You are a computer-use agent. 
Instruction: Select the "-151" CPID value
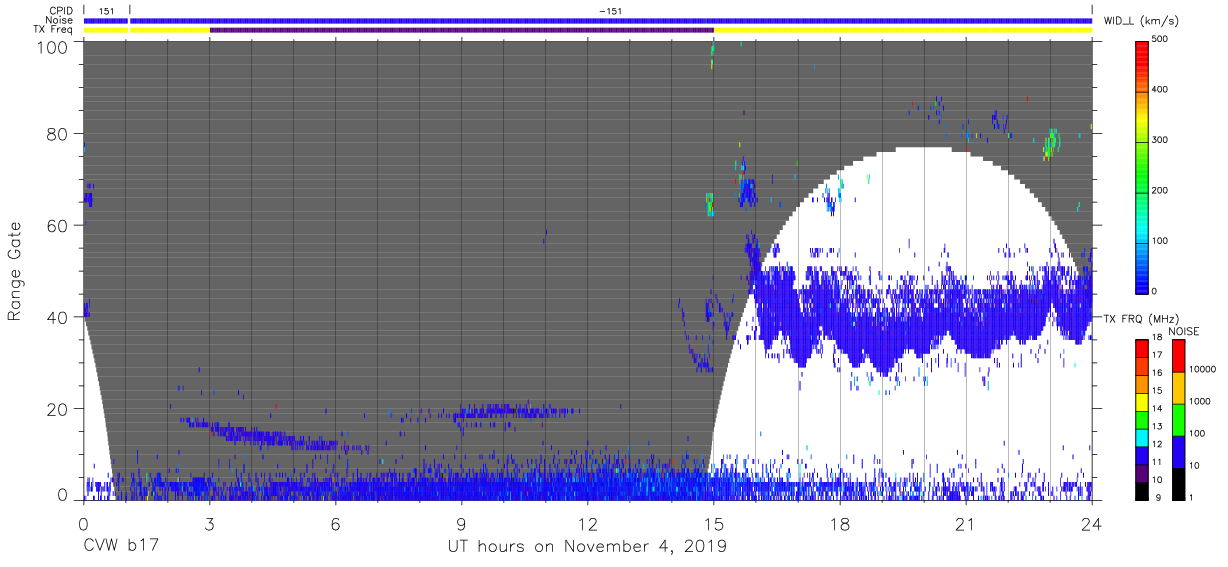coord(610,11)
